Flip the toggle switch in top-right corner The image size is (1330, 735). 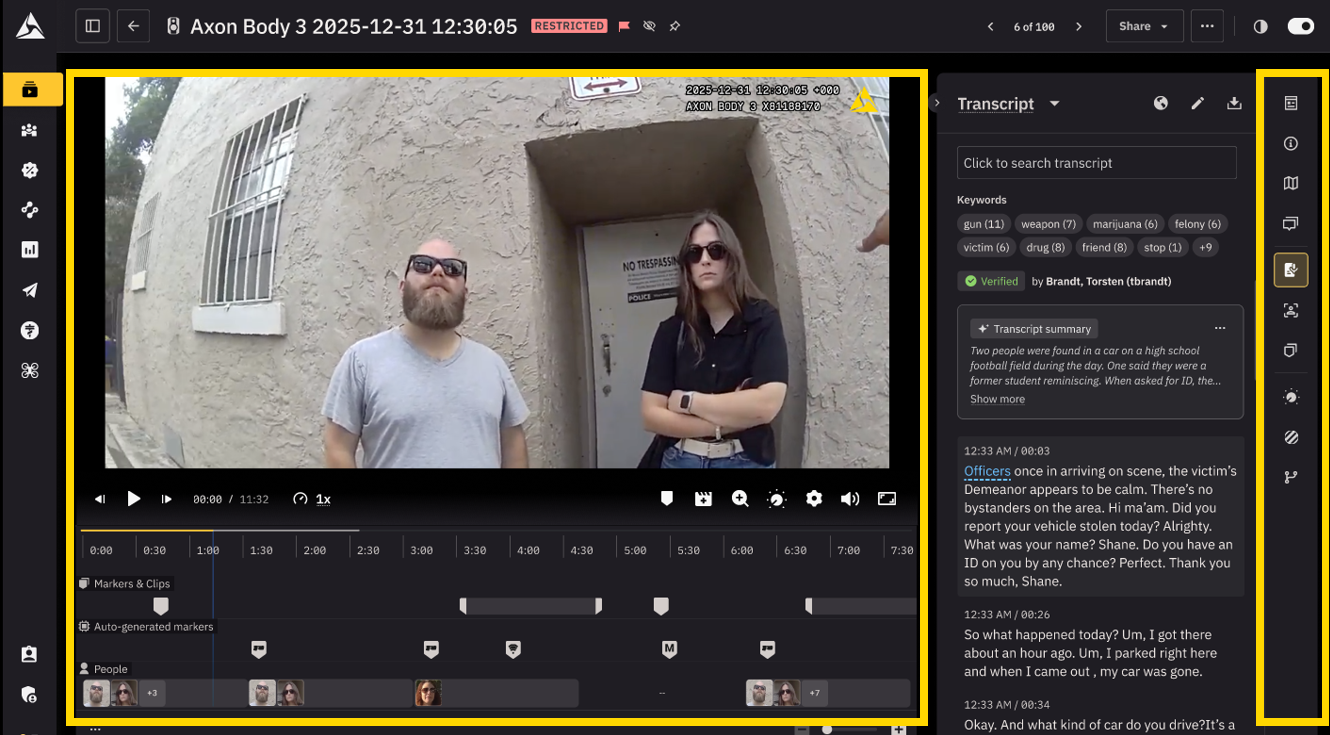(1300, 26)
